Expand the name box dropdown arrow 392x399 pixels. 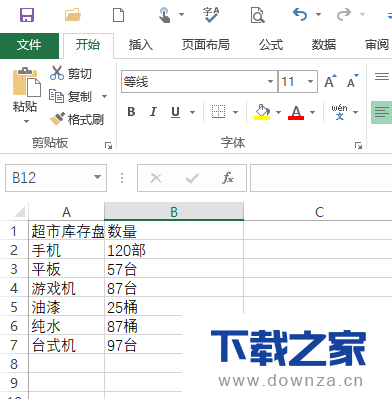click(x=97, y=177)
